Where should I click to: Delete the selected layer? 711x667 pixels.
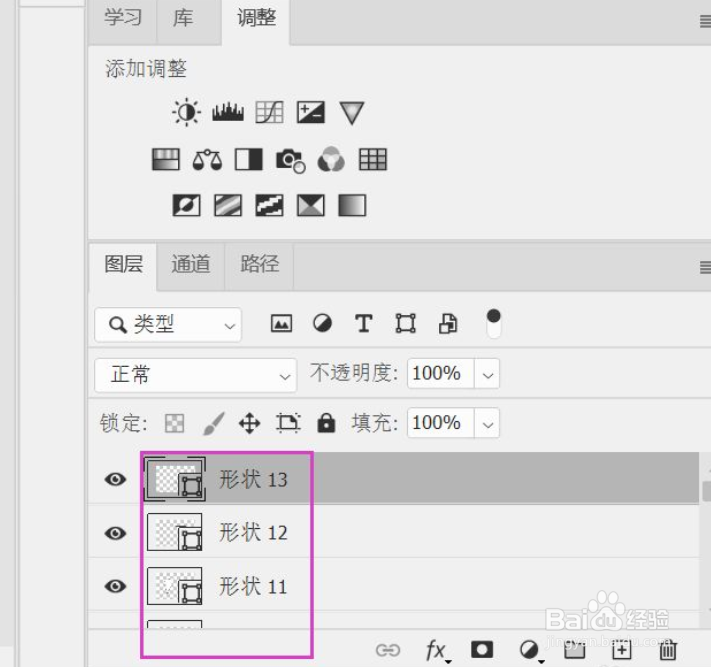point(667,650)
